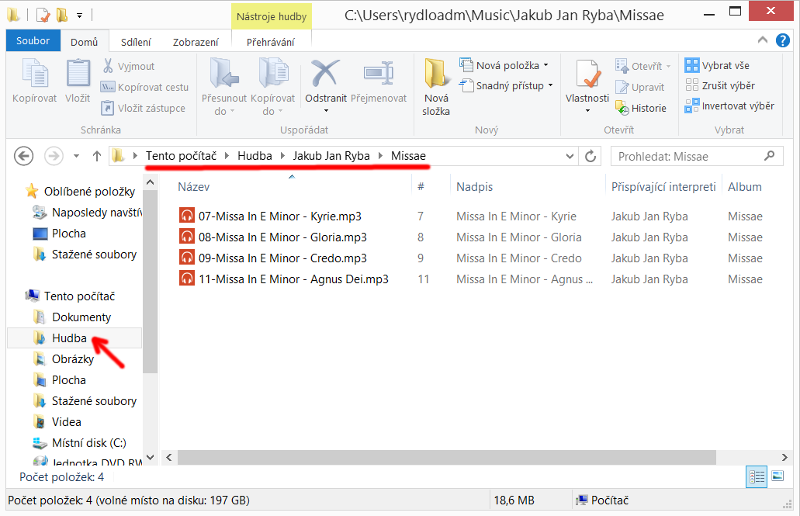Click the Vložit paste icon
Screen dimensions: 800x516
[x=77, y=76]
